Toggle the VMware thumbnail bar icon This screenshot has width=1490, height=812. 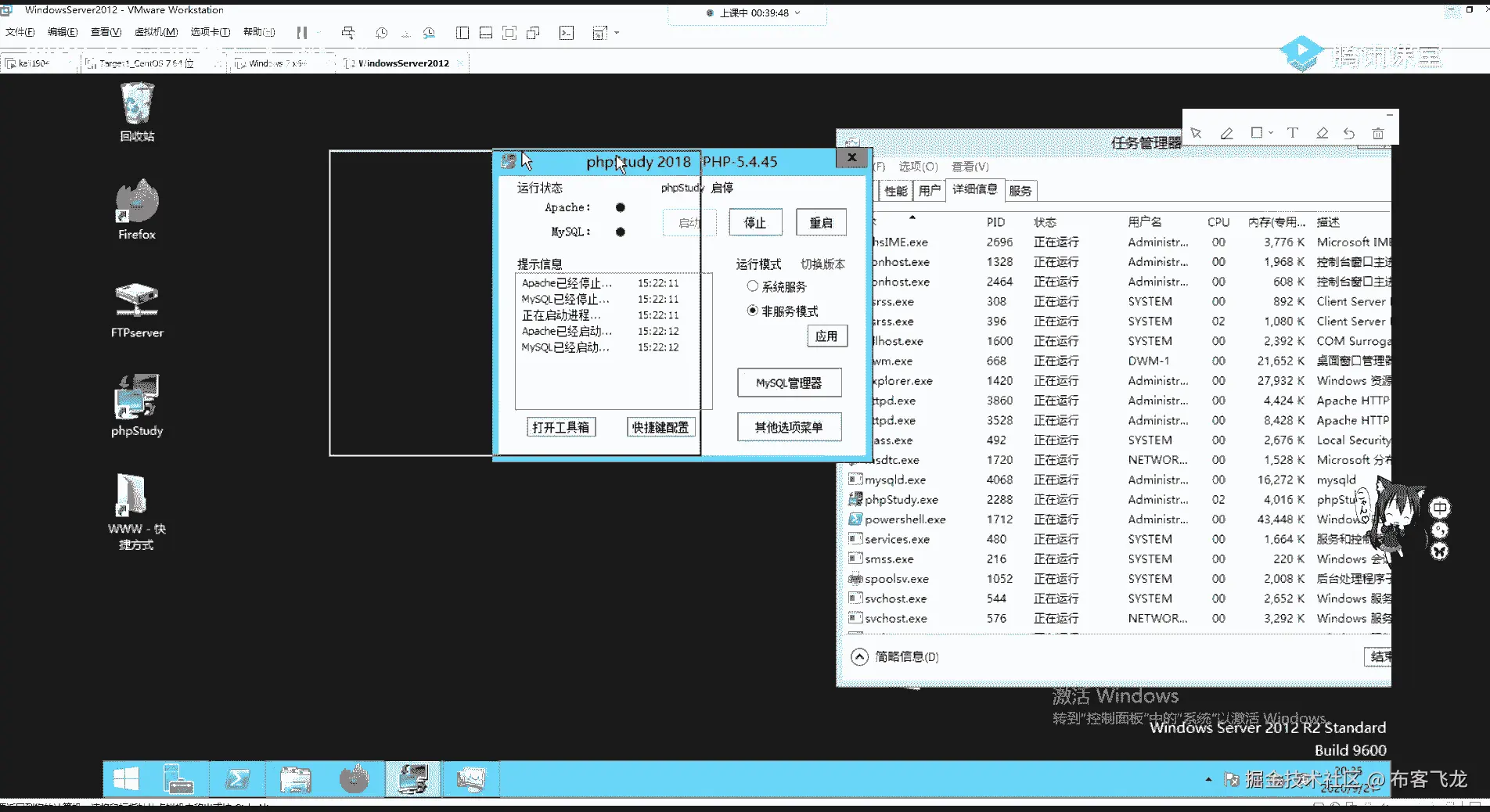(486, 33)
